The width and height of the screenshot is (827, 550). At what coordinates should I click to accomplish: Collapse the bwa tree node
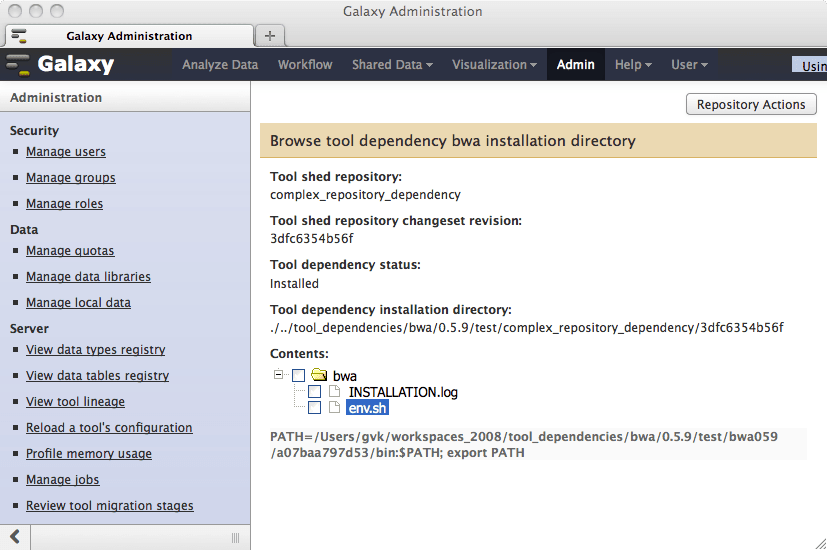click(278, 375)
